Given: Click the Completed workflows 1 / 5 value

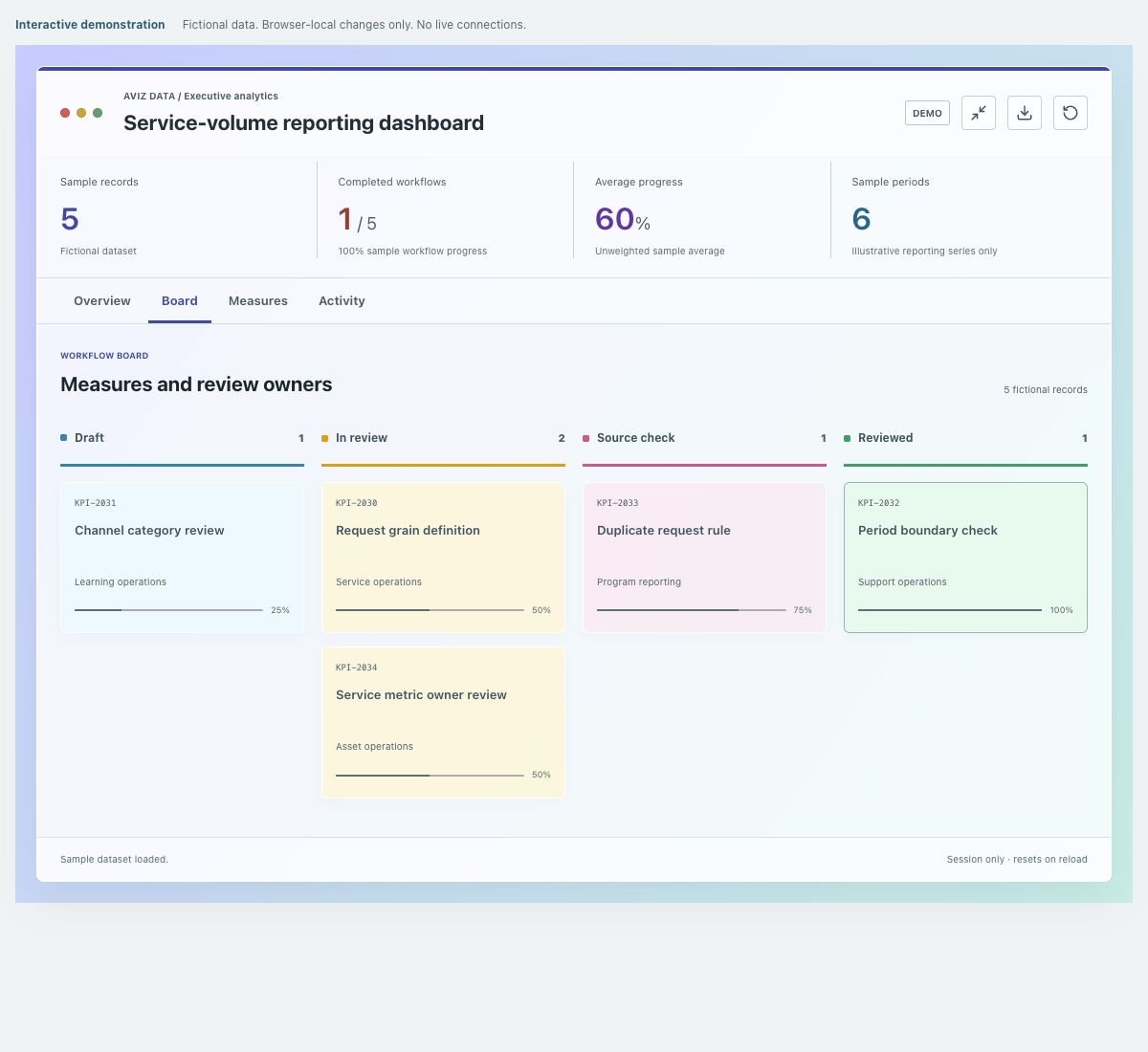Looking at the screenshot, I should 357,220.
